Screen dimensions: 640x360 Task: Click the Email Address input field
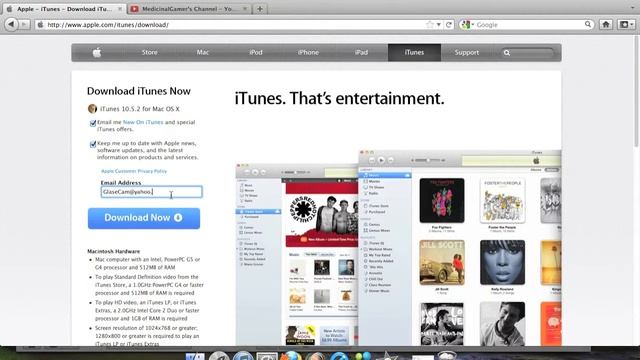151,192
